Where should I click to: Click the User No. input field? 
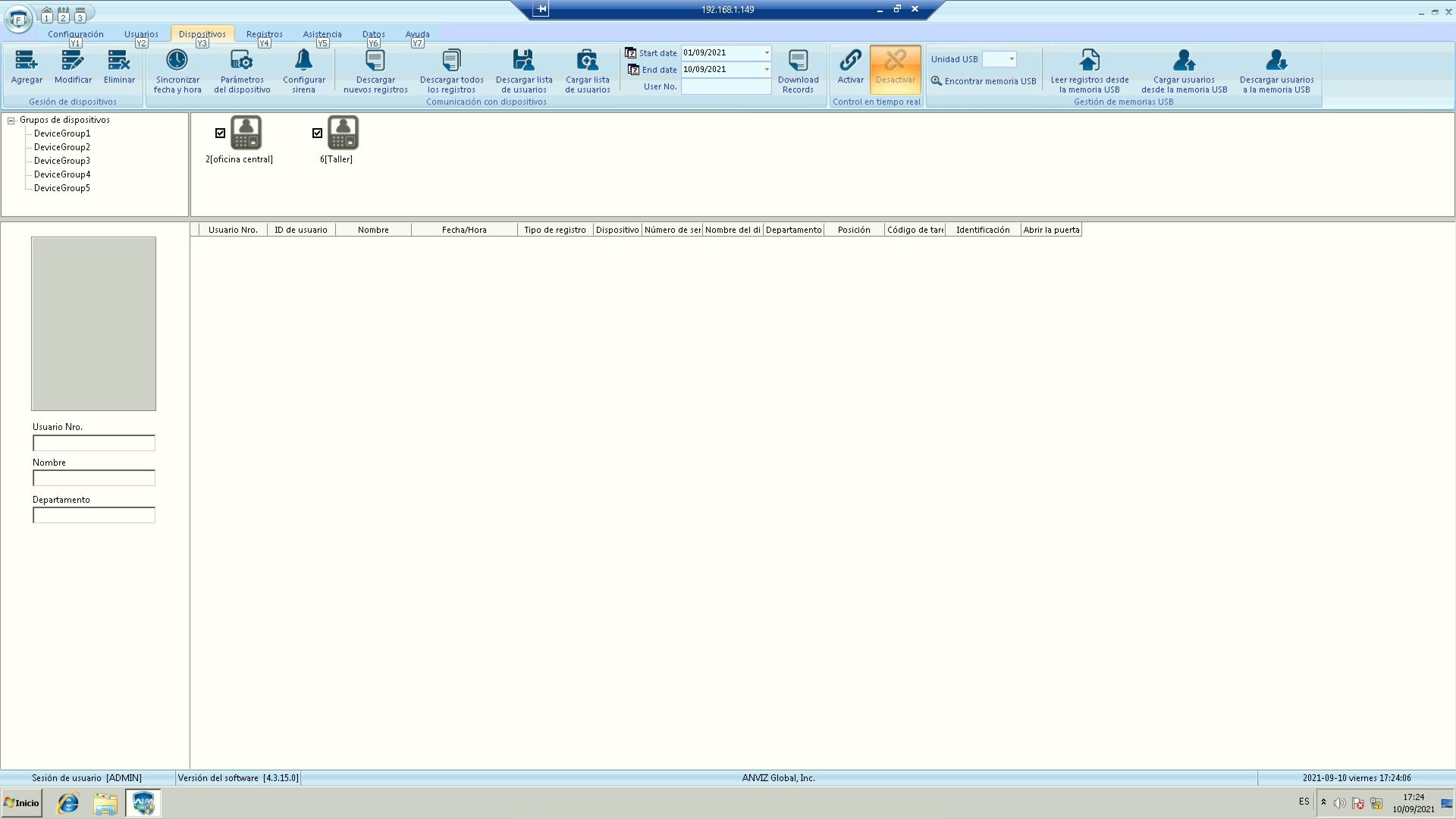click(x=726, y=87)
